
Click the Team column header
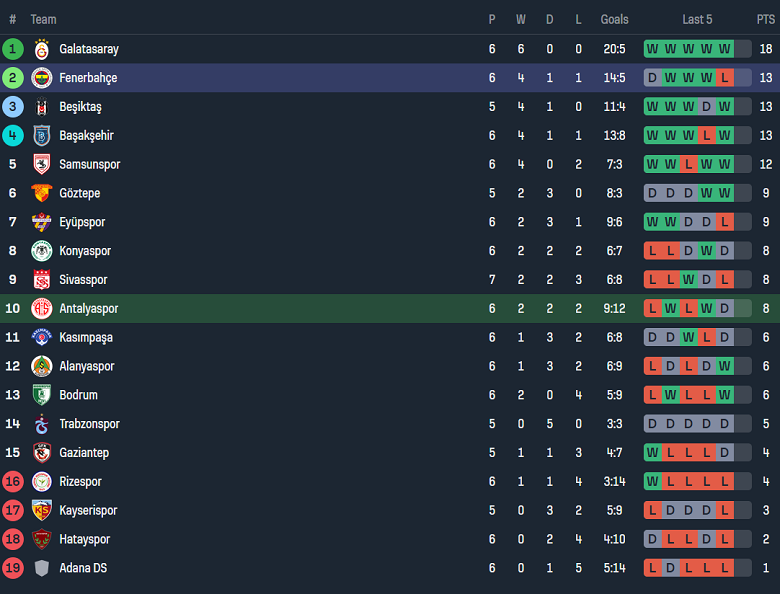pos(43,20)
